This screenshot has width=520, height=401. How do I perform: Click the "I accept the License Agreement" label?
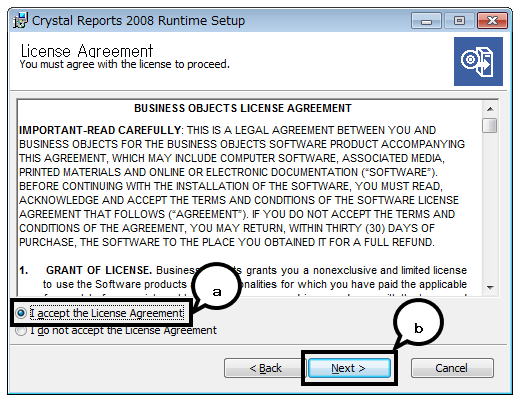pos(107,313)
